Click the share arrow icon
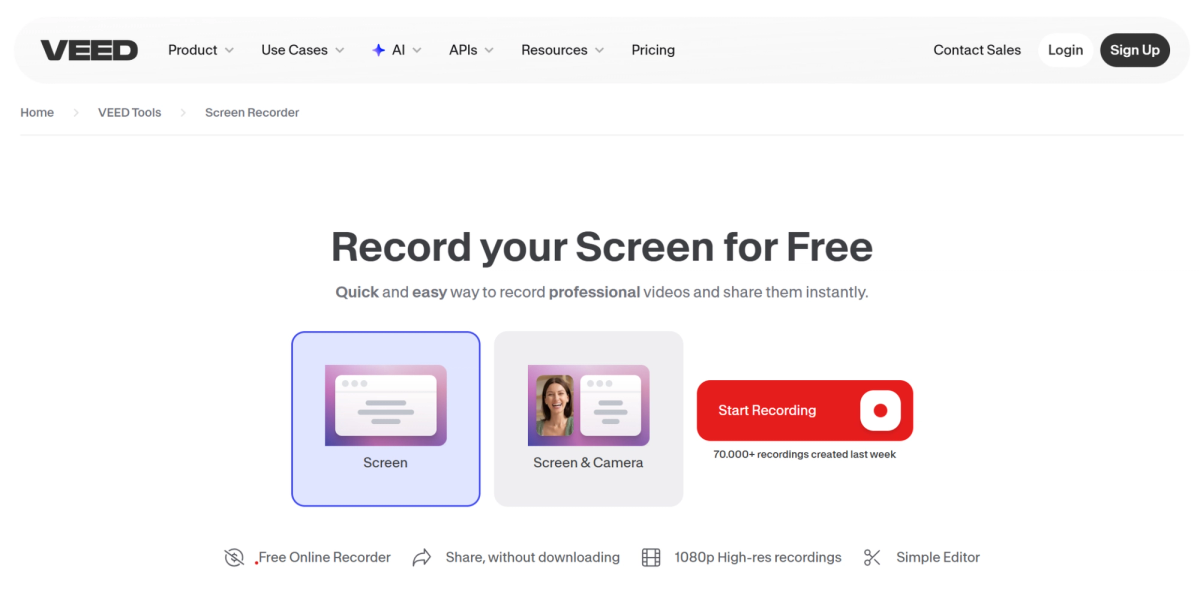Viewport: 1200px width, 608px height. coord(422,557)
